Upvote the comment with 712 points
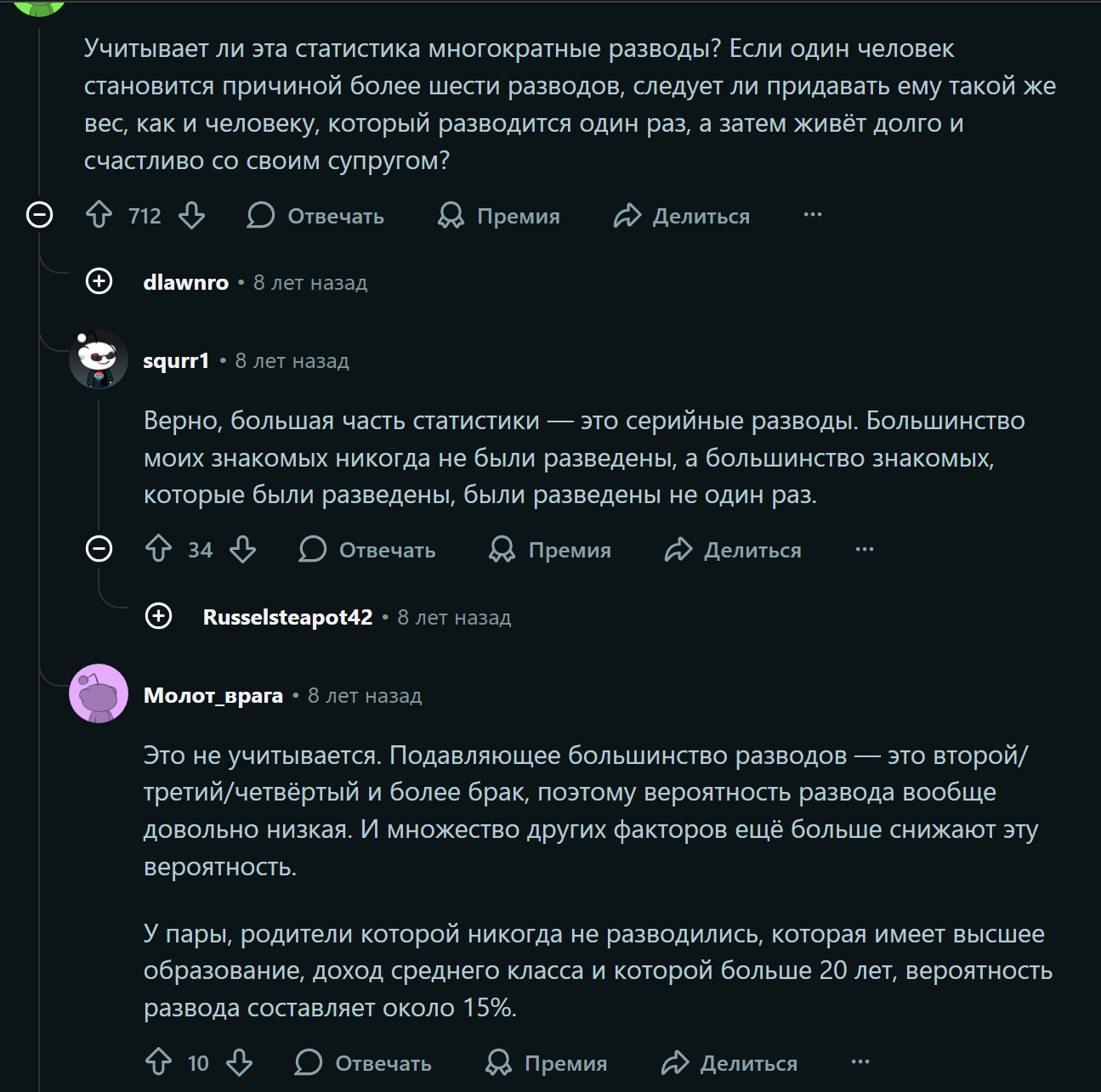The image size is (1101, 1092). pos(99,215)
